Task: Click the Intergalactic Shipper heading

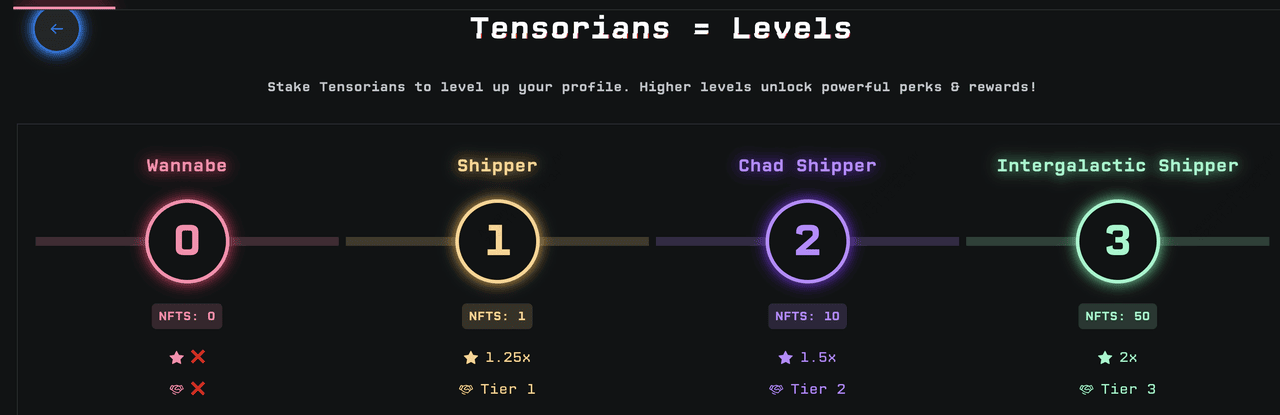Action: click(1117, 166)
